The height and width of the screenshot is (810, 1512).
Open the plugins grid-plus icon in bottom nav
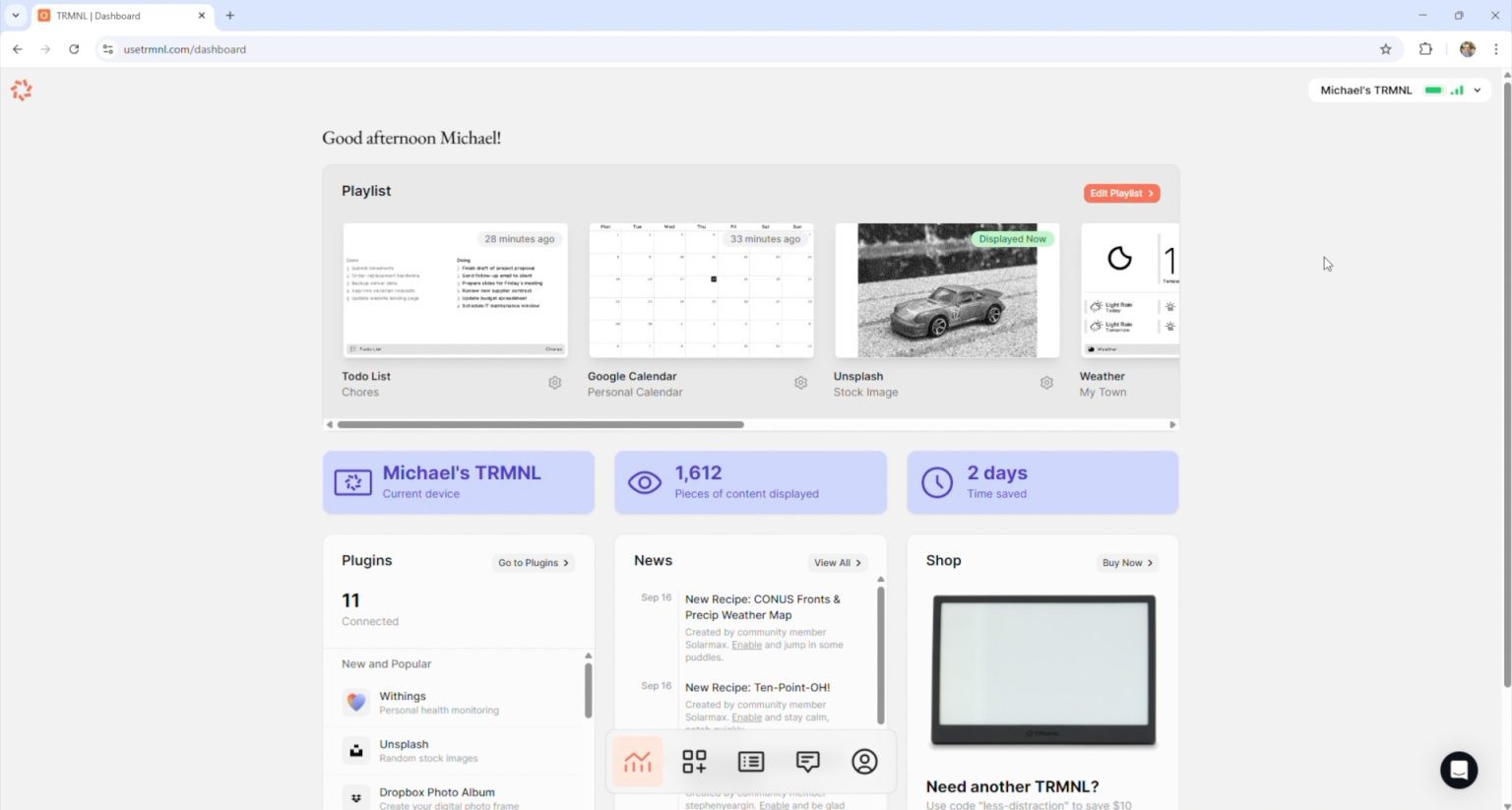click(694, 762)
